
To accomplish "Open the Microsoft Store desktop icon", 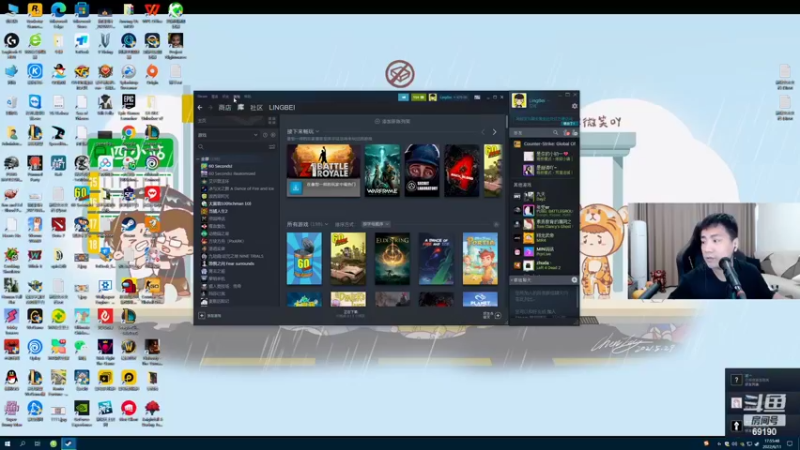I will [82, 13].
